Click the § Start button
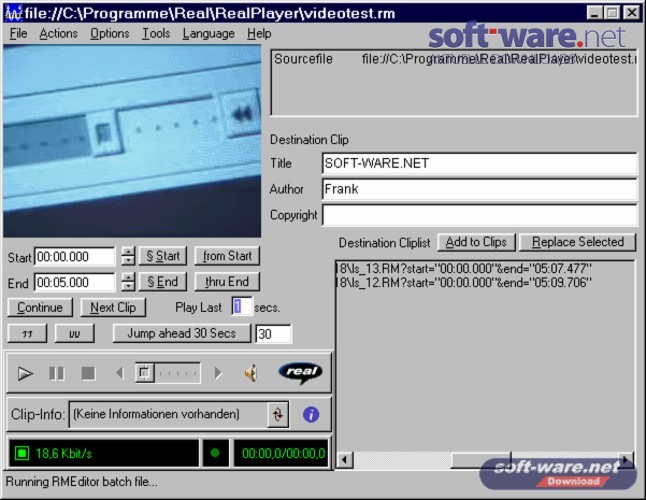This screenshot has height=500, width=646. pos(163,256)
